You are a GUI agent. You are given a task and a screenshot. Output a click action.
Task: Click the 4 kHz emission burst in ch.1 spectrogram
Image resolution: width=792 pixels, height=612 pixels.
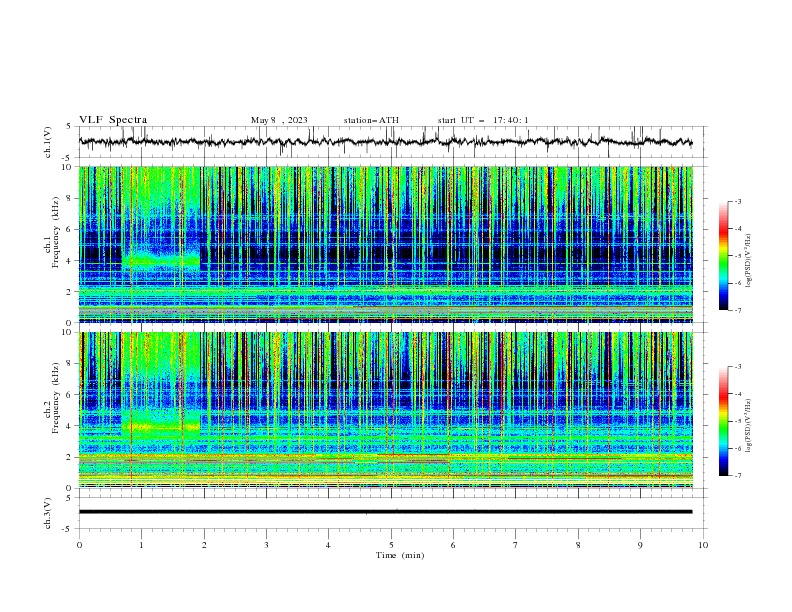pos(161,260)
